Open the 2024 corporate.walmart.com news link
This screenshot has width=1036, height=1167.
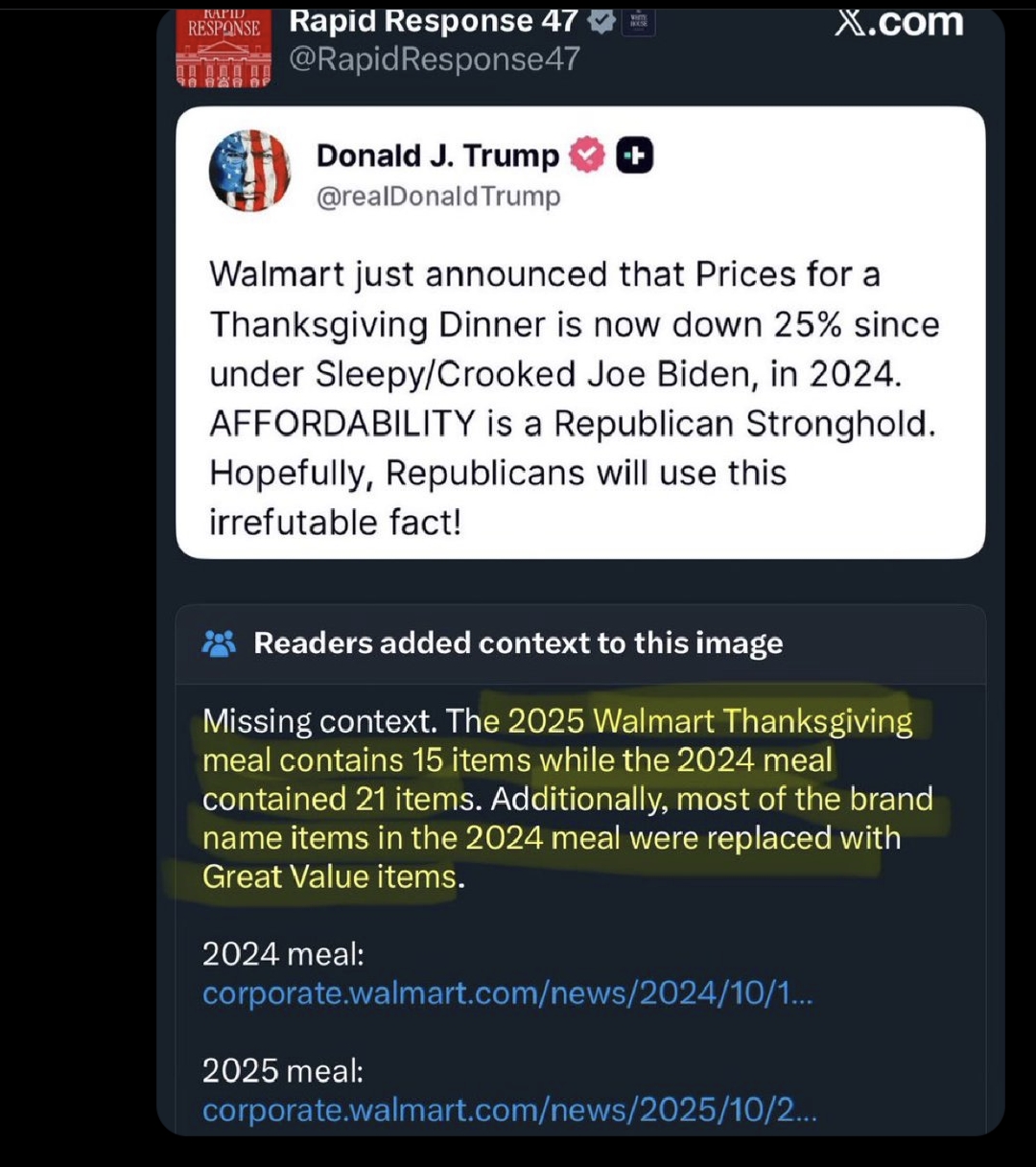pyautogui.click(x=507, y=993)
